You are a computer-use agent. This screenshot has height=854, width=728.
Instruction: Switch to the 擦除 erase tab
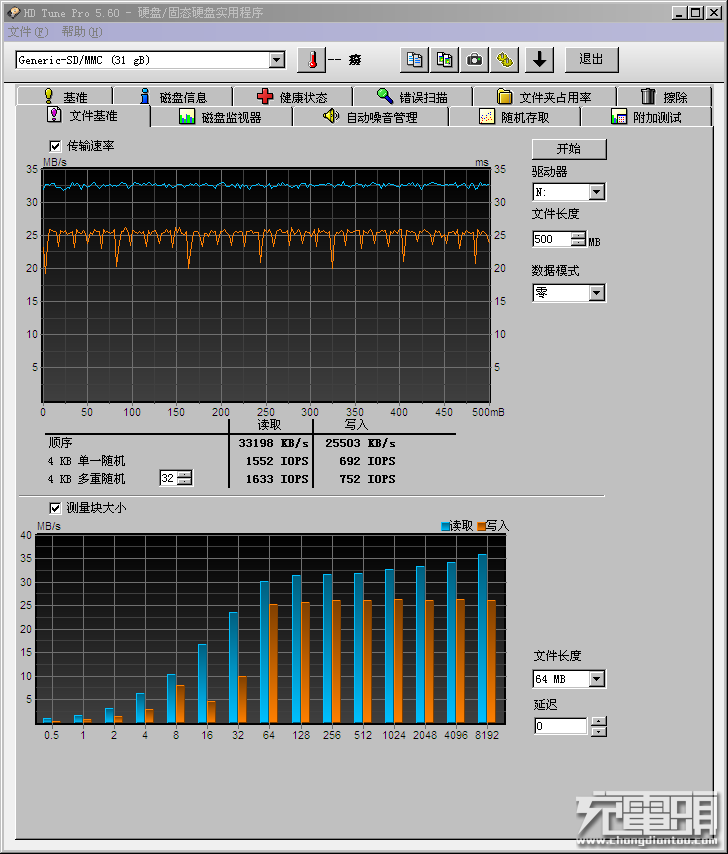(664, 97)
